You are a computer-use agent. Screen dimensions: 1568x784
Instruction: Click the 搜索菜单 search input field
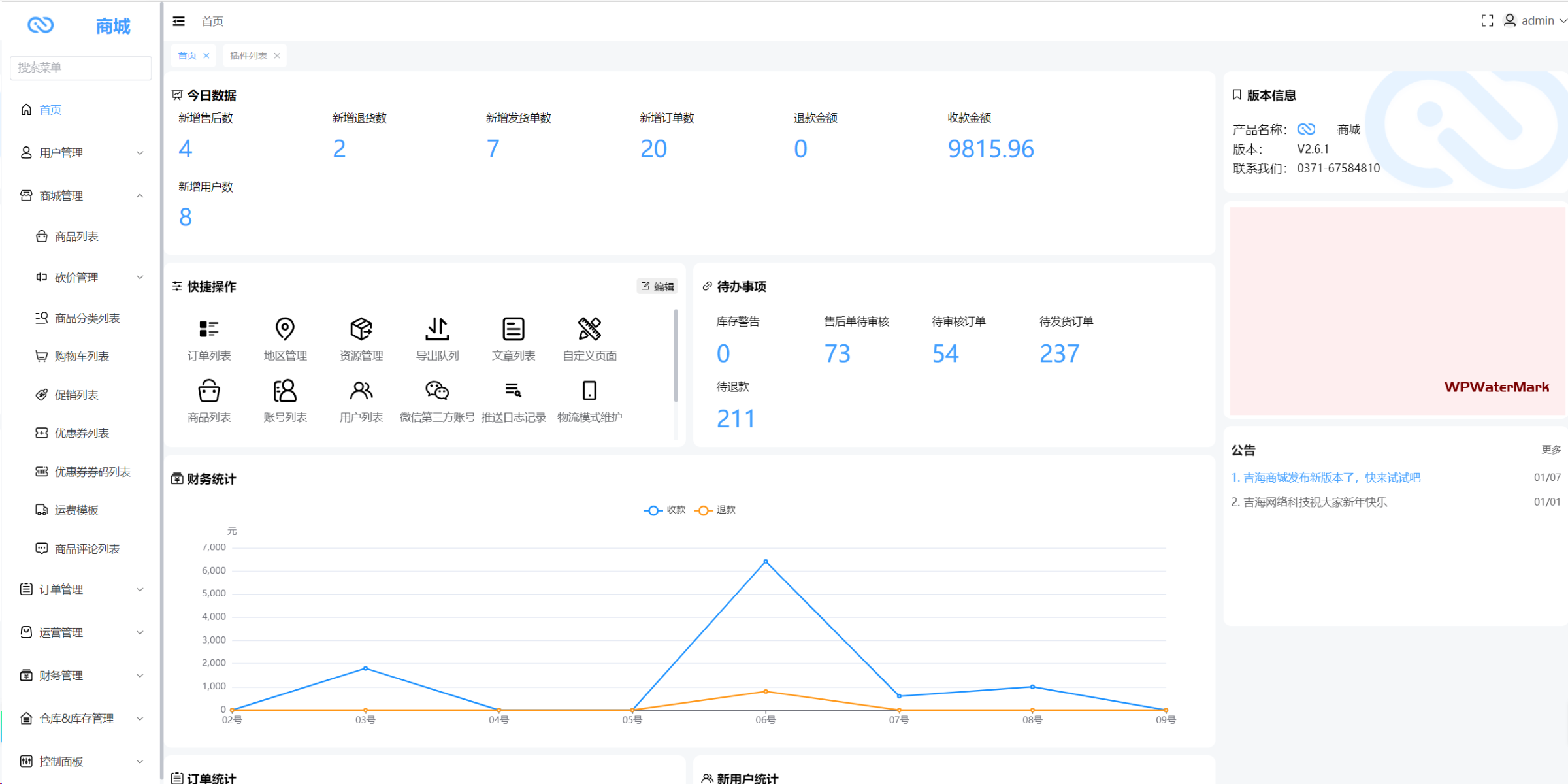(x=81, y=68)
